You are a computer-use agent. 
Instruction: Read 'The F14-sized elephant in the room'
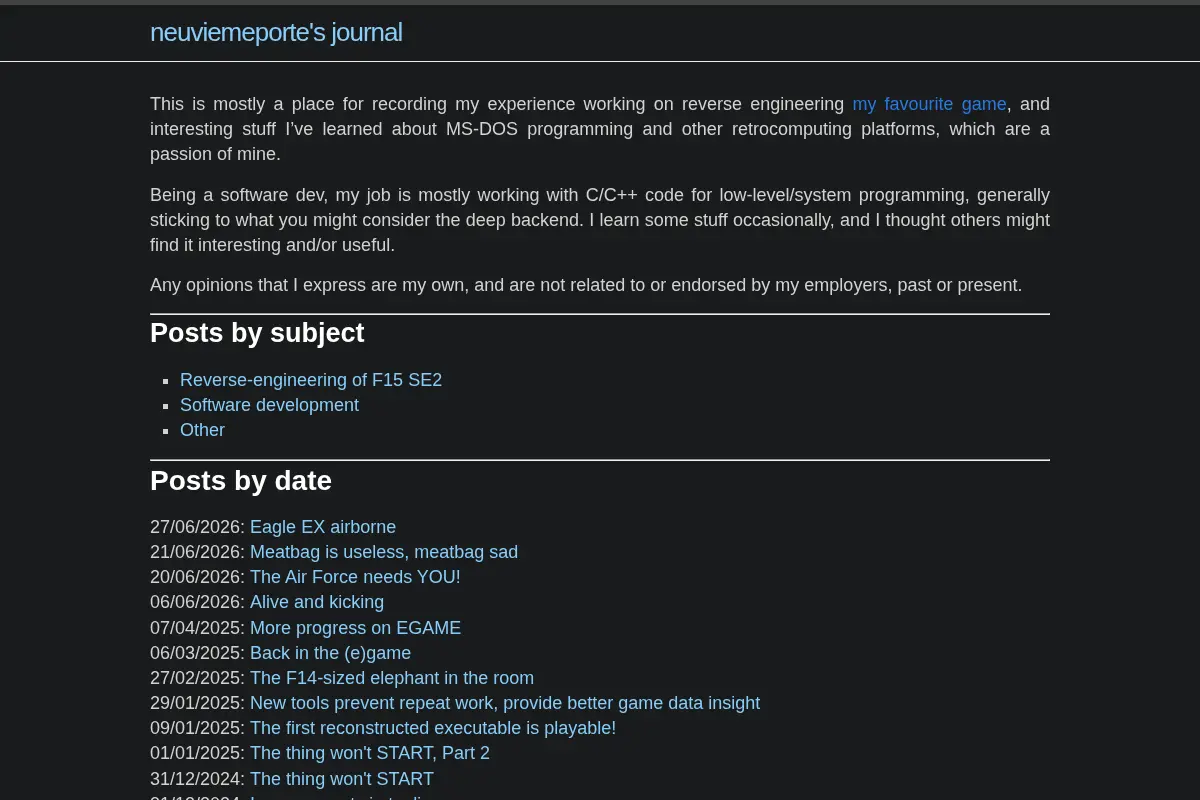coord(392,678)
